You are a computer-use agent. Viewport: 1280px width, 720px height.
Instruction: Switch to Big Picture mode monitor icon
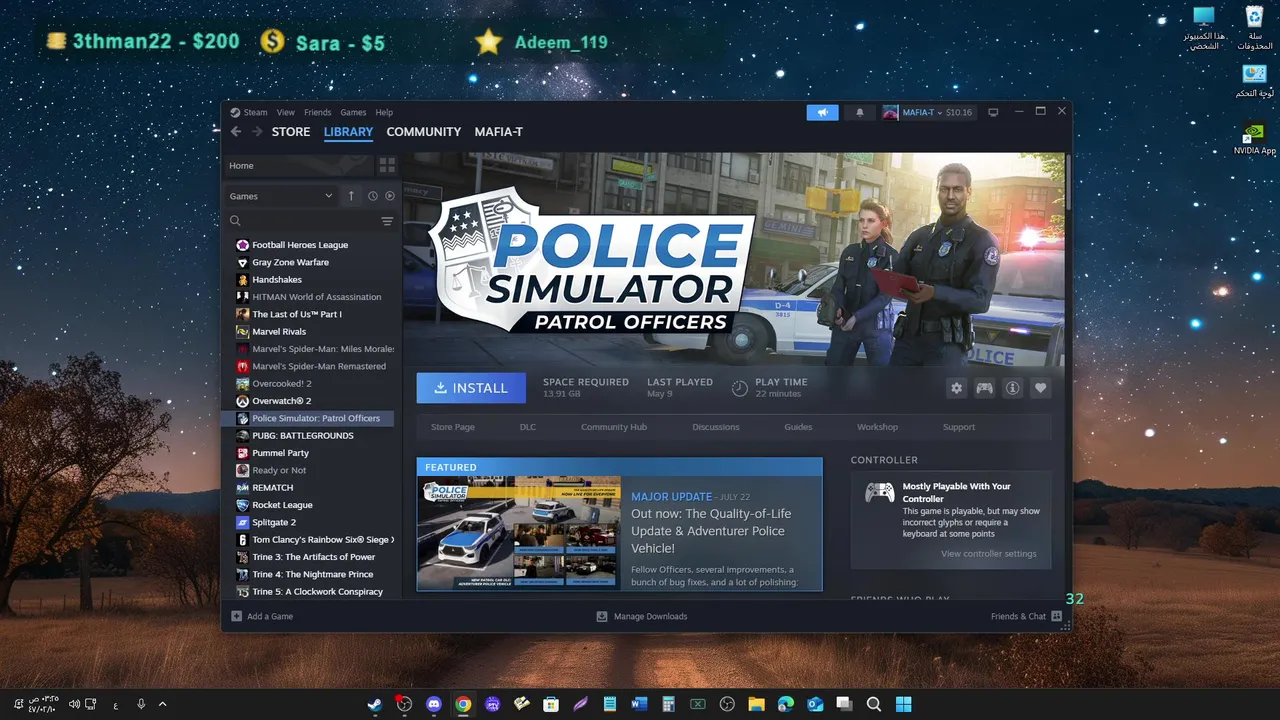click(x=993, y=112)
